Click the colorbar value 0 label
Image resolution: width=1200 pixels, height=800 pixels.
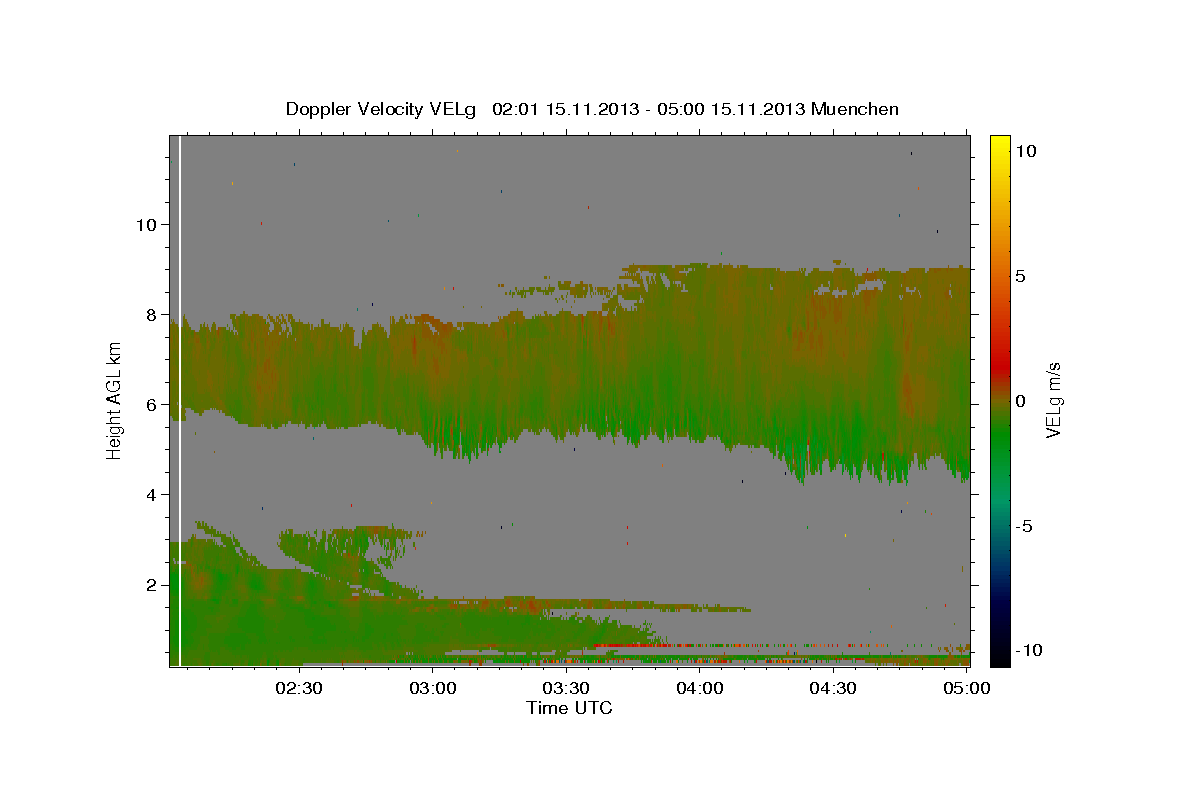pyautogui.click(x=1020, y=401)
